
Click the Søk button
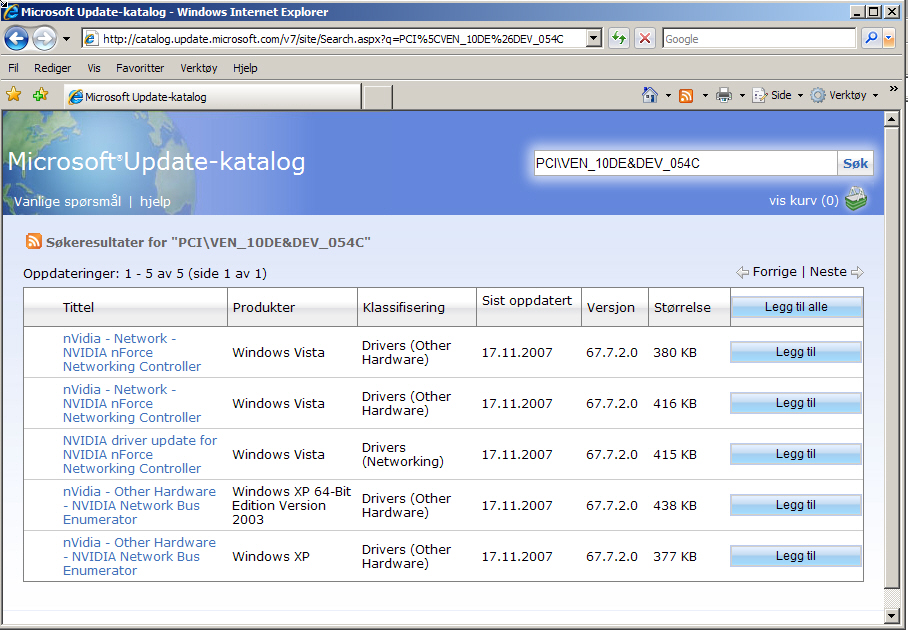coord(855,163)
